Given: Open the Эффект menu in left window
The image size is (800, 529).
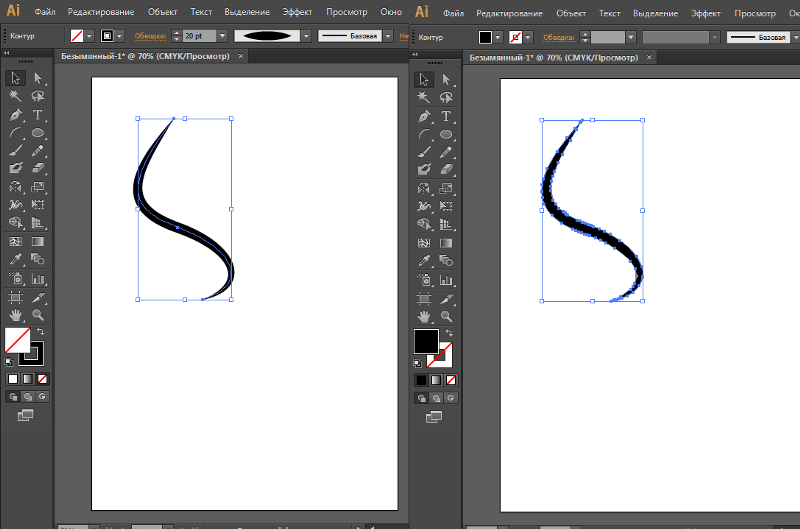Looking at the screenshot, I should pyautogui.click(x=297, y=12).
